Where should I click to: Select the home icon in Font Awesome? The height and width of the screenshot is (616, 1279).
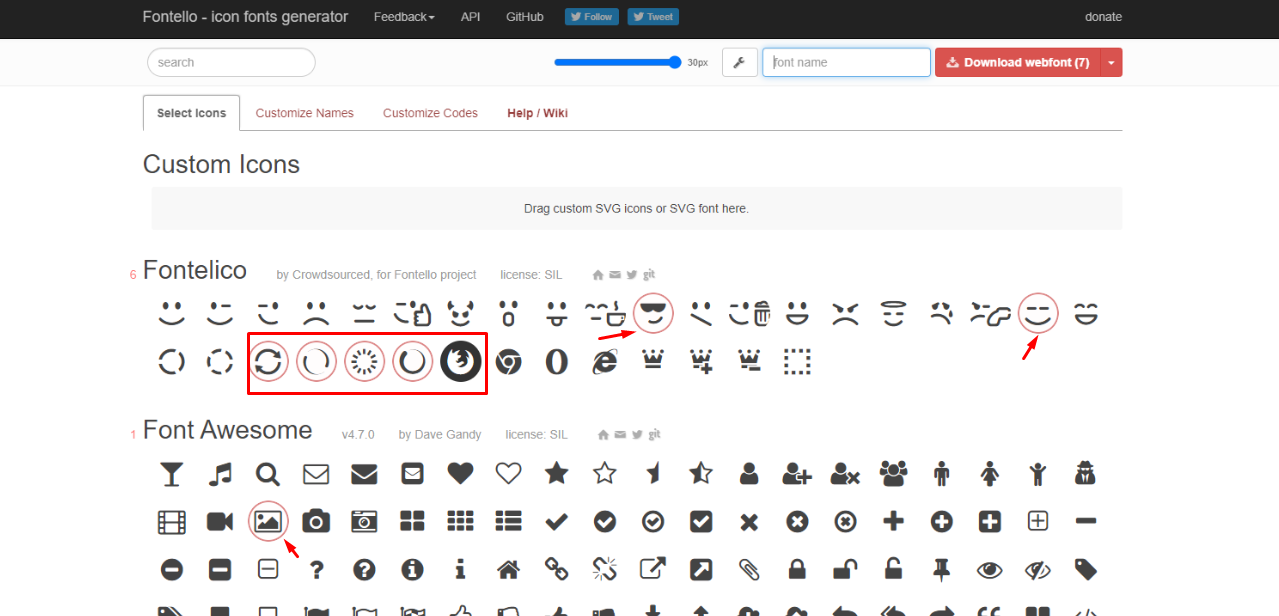[x=508, y=569]
